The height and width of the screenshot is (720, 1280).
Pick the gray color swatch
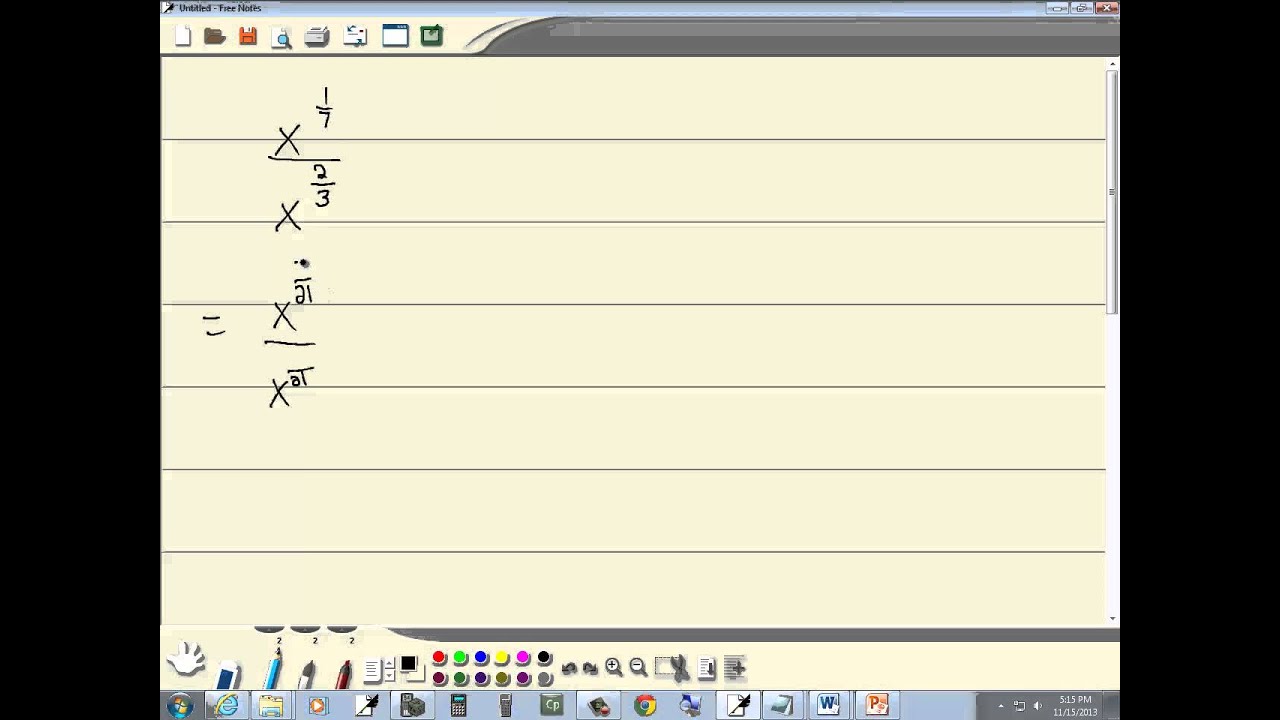[x=544, y=678]
